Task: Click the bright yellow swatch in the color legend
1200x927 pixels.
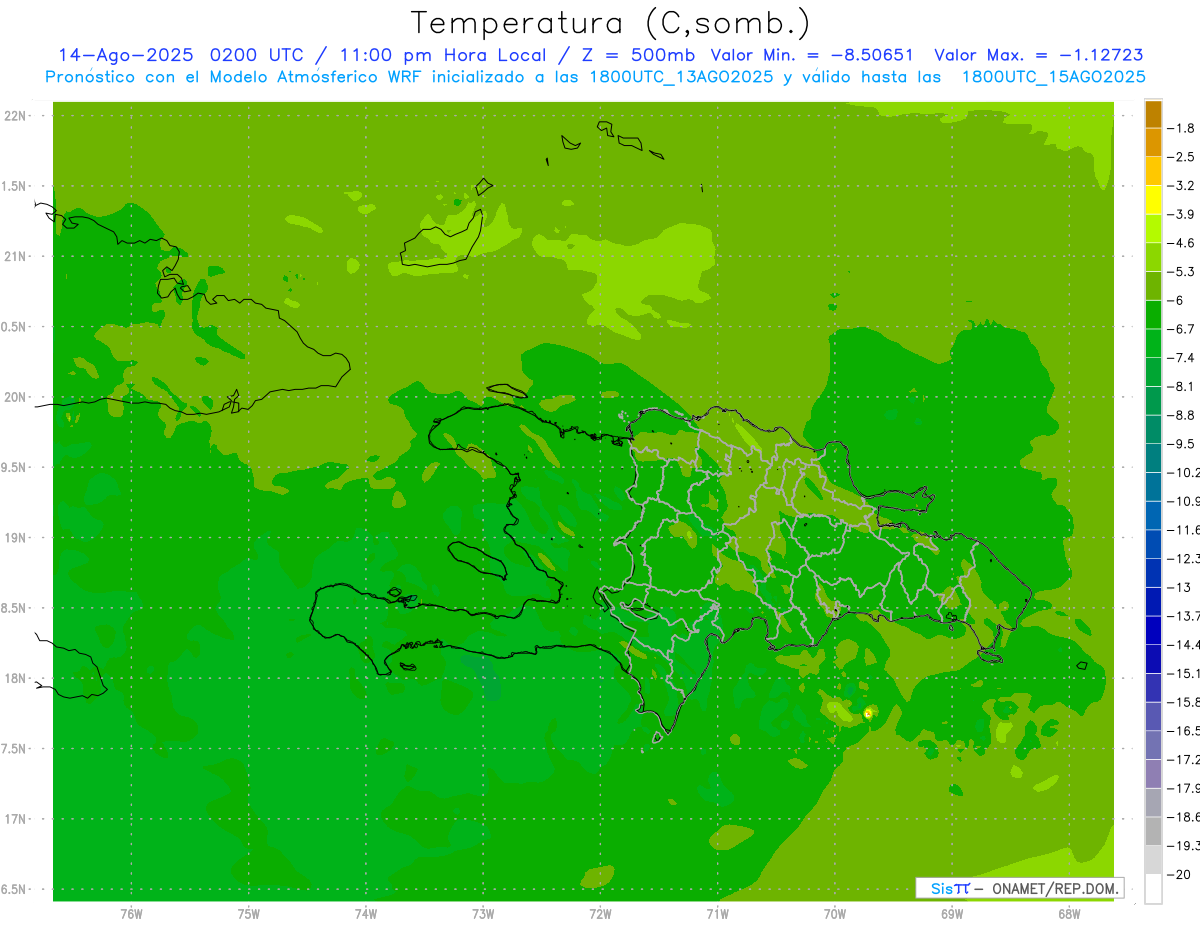Action: [x=1153, y=200]
